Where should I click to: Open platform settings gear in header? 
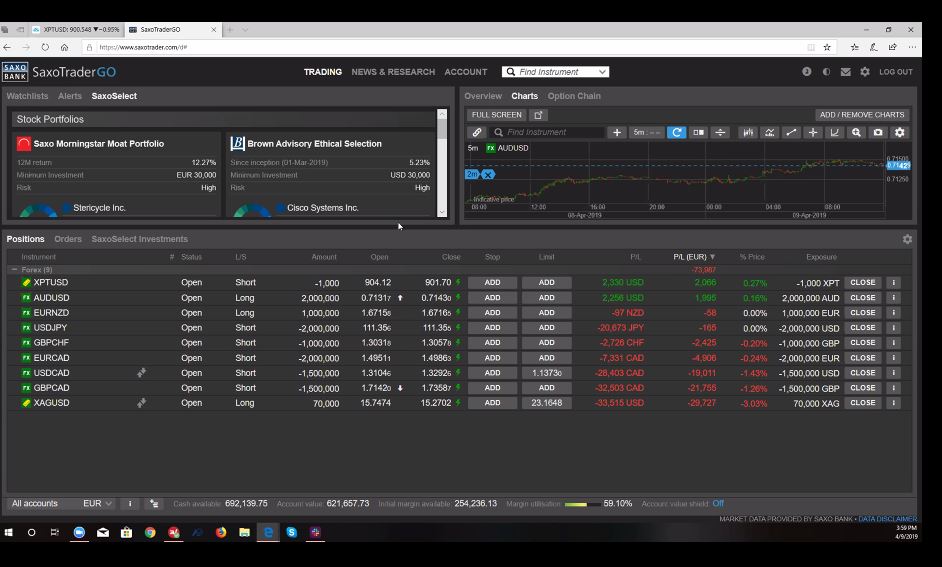tap(865, 71)
